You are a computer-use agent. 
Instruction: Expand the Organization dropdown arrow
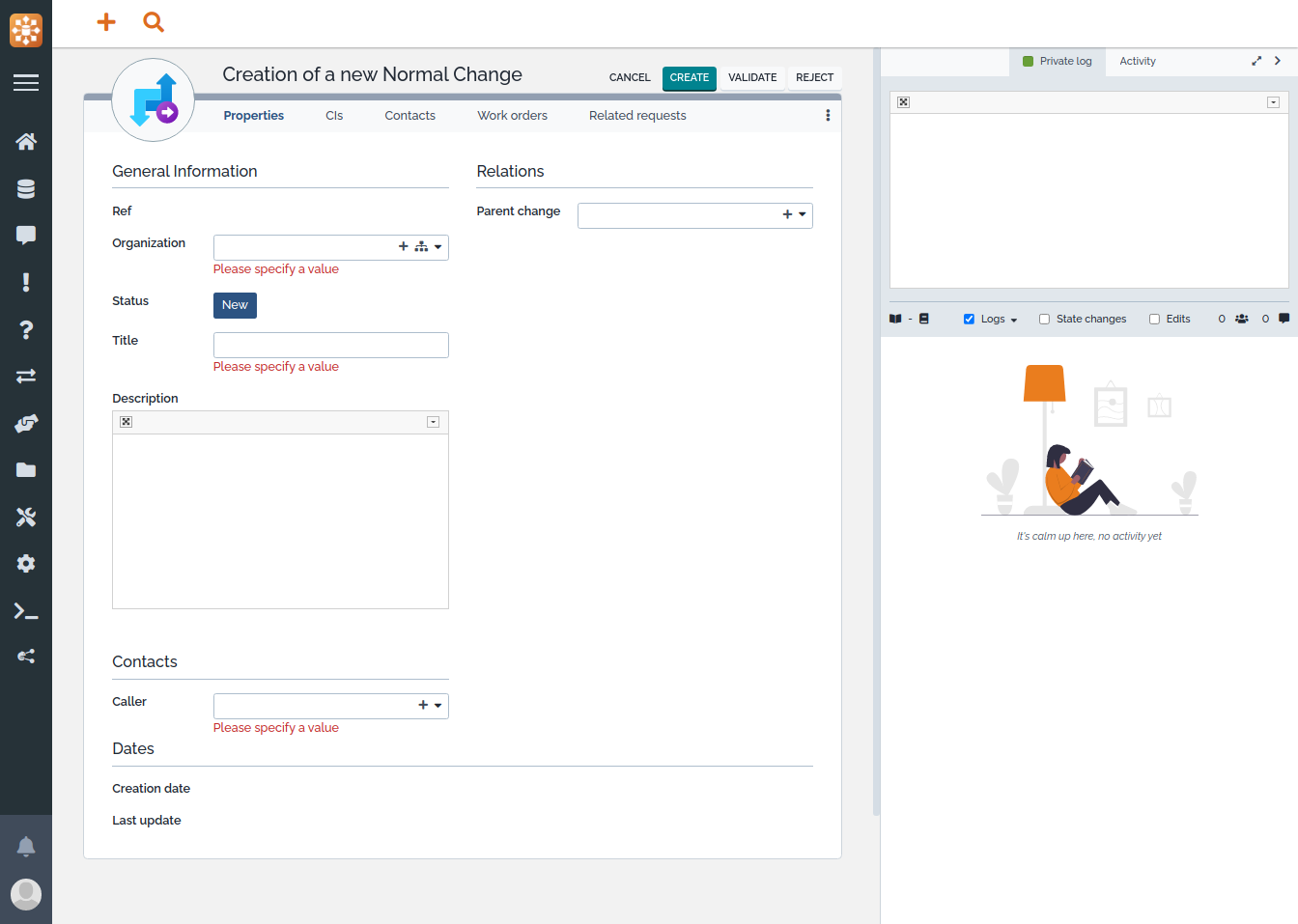pos(438,247)
